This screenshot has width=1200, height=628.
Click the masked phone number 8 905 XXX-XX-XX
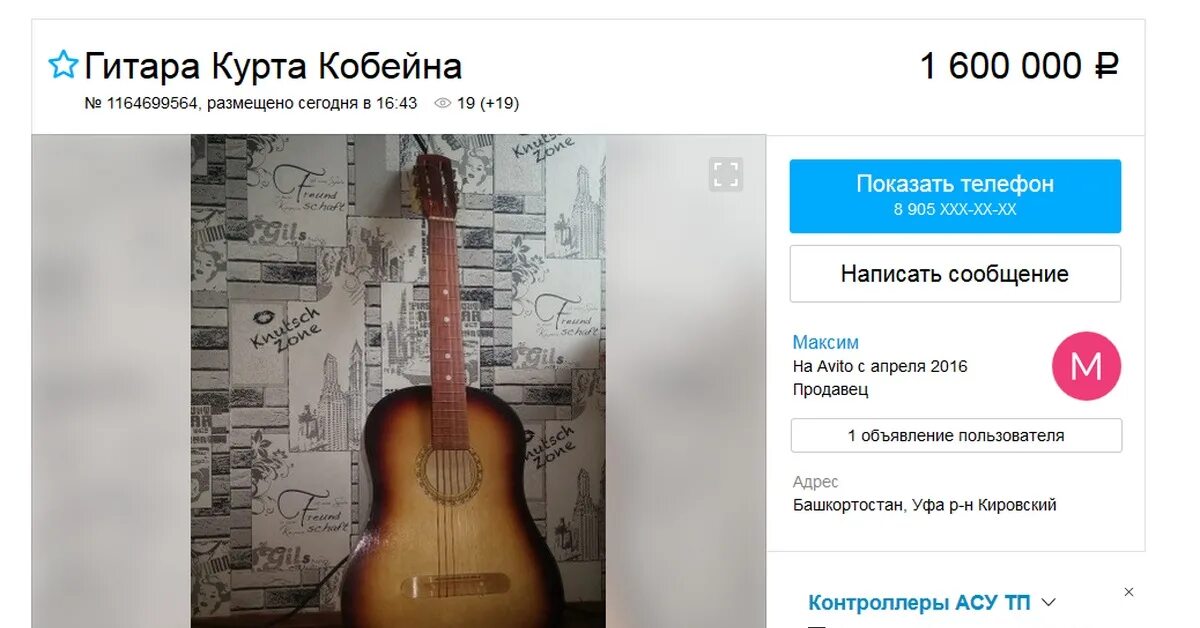[955, 210]
